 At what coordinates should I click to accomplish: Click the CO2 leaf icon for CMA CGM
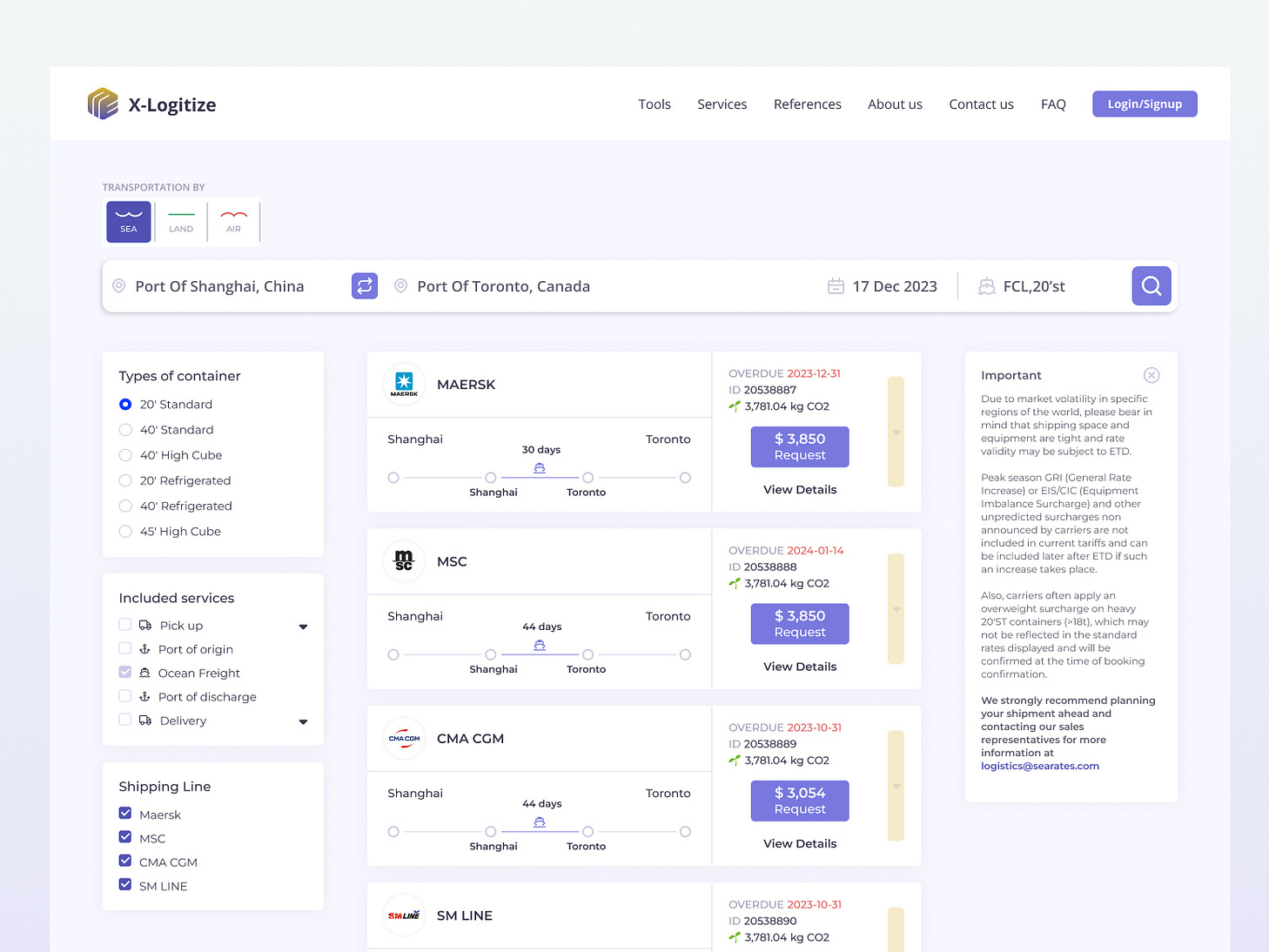(735, 760)
